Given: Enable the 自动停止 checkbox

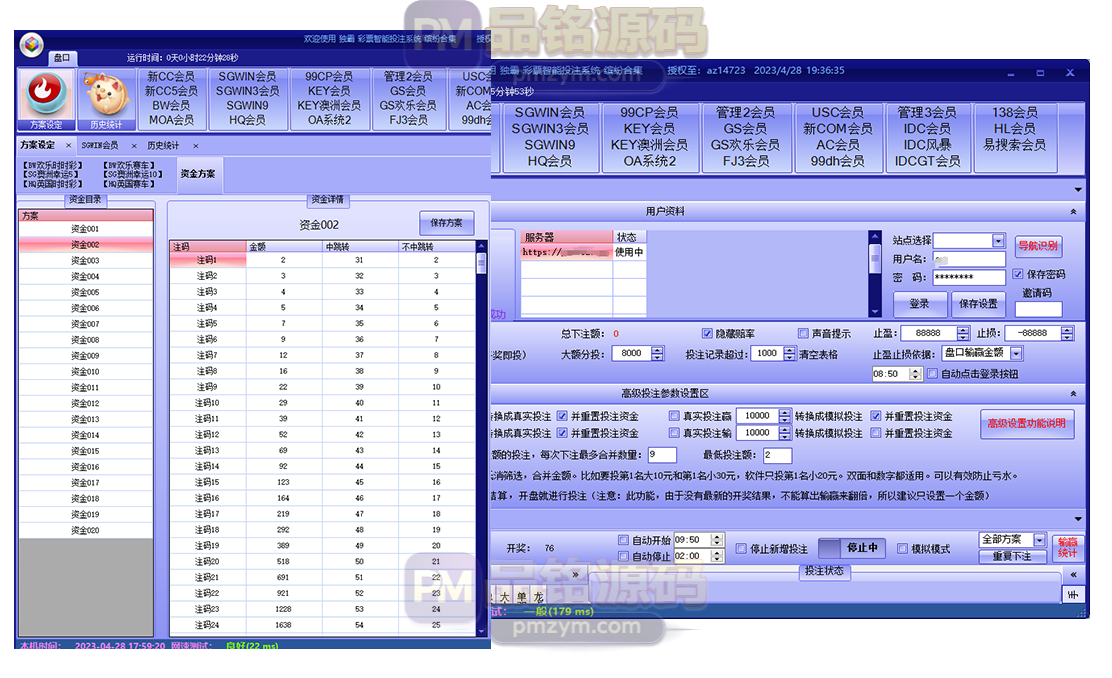Looking at the screenshot, I should 623,556.
